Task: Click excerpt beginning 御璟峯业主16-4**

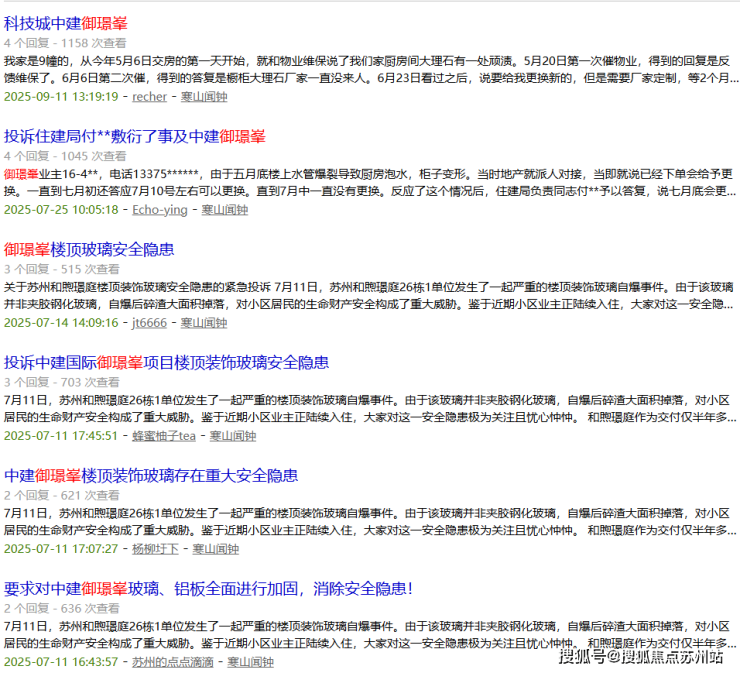Action: pyautogui.click(x=370, y=183)
